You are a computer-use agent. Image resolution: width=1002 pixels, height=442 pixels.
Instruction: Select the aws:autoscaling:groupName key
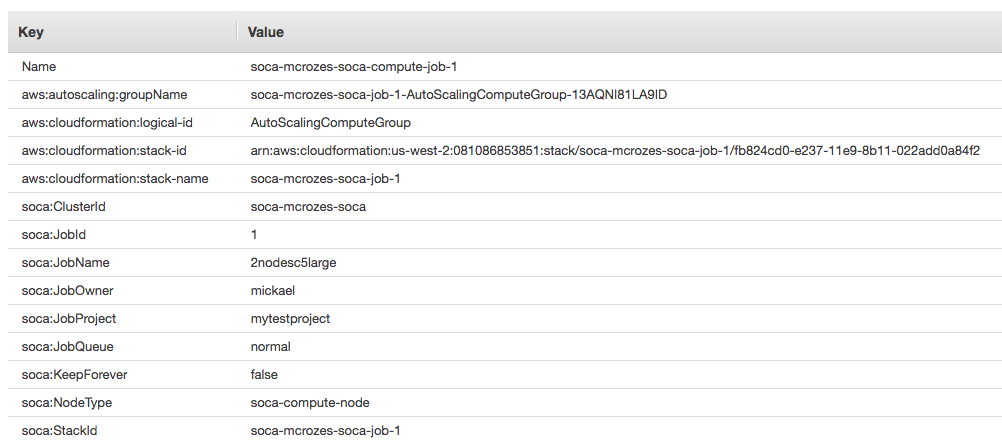(x=104, y=95)
